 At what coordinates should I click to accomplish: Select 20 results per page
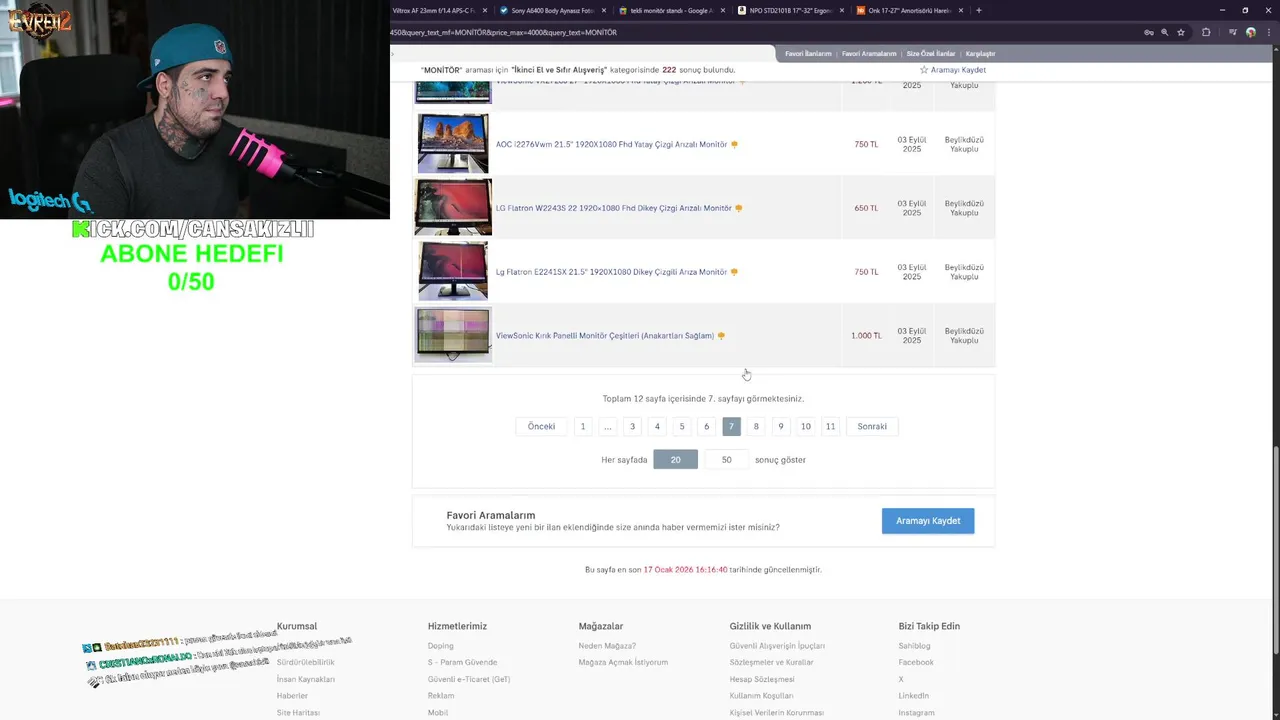[675, 459]
